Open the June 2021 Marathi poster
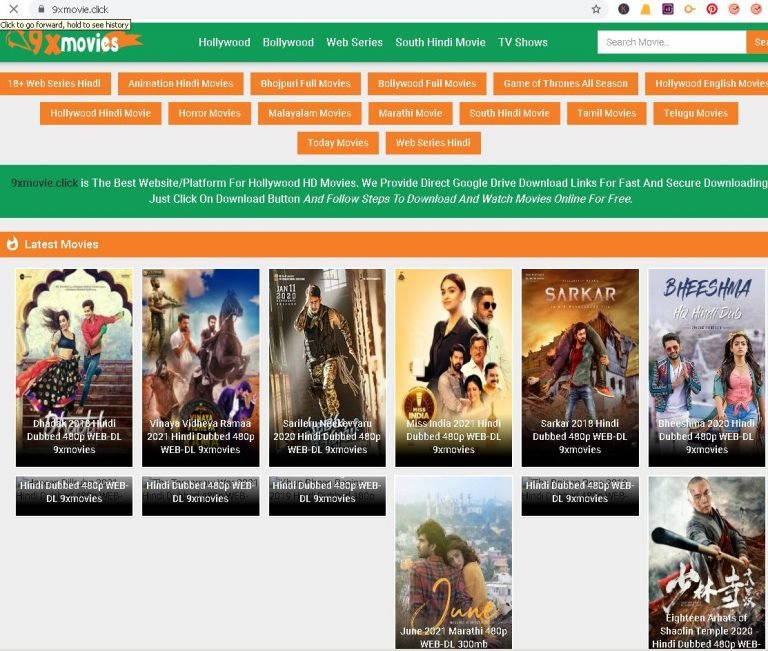This screenshot has height=651, width=768. [454, 562]
